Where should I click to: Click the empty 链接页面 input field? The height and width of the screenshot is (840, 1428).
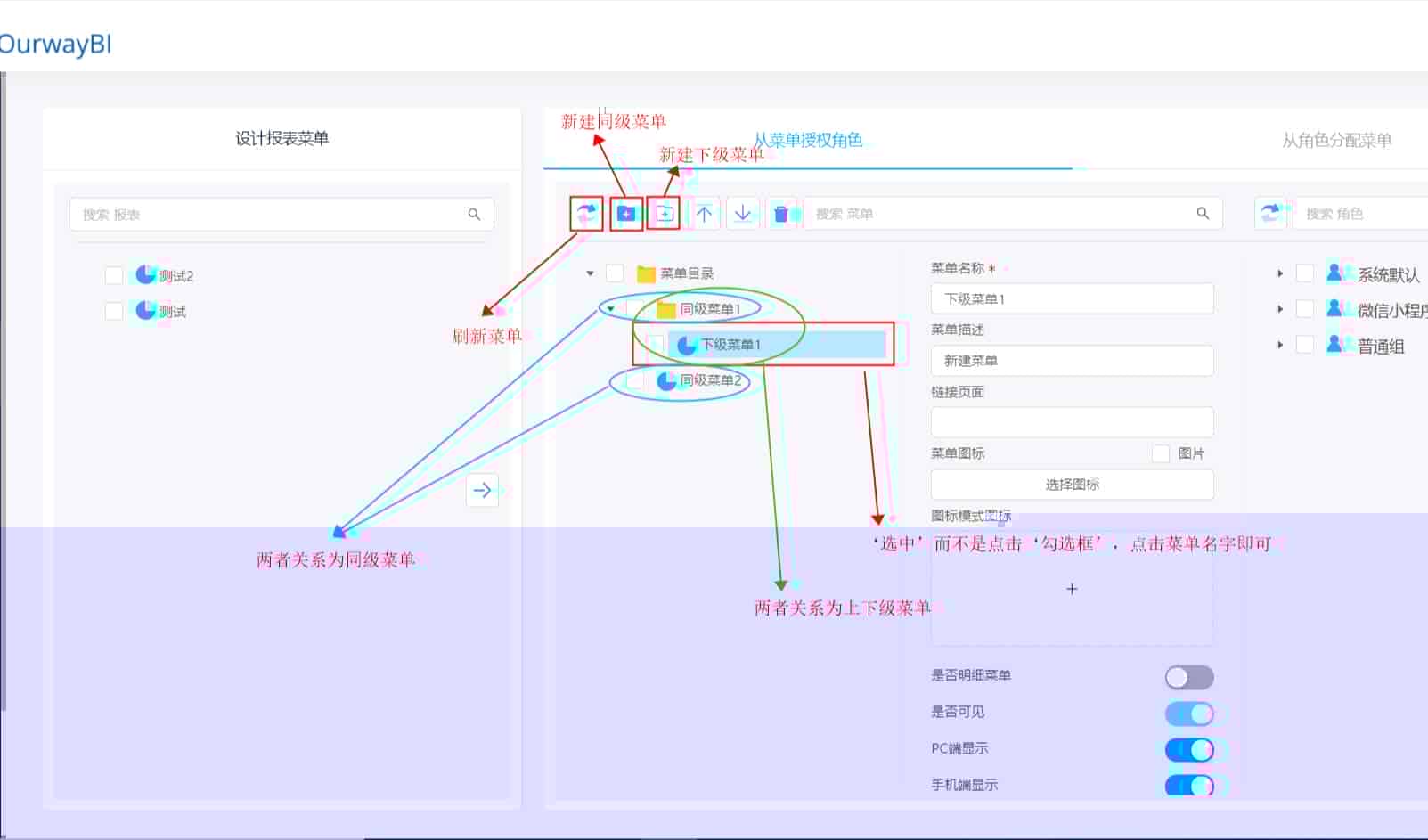click(x=1072, y=422)
